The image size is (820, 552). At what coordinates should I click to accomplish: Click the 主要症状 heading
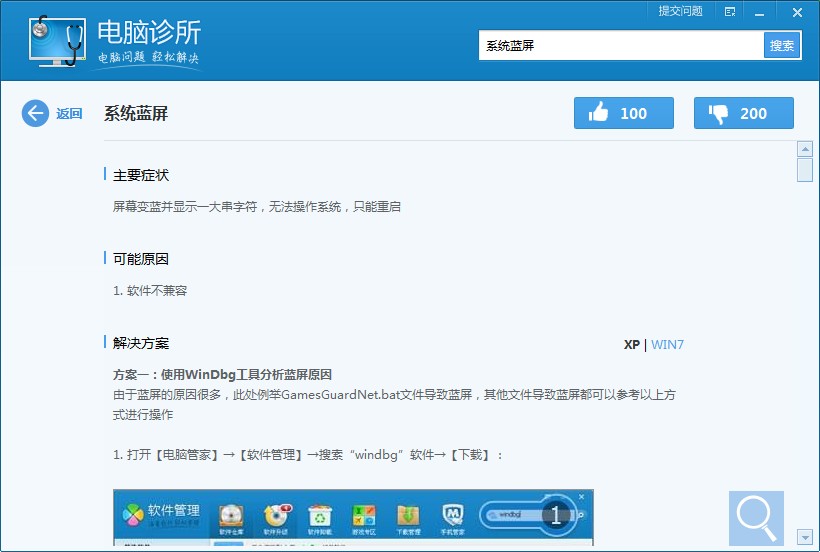pyautogui.click(x=141, y=175)
